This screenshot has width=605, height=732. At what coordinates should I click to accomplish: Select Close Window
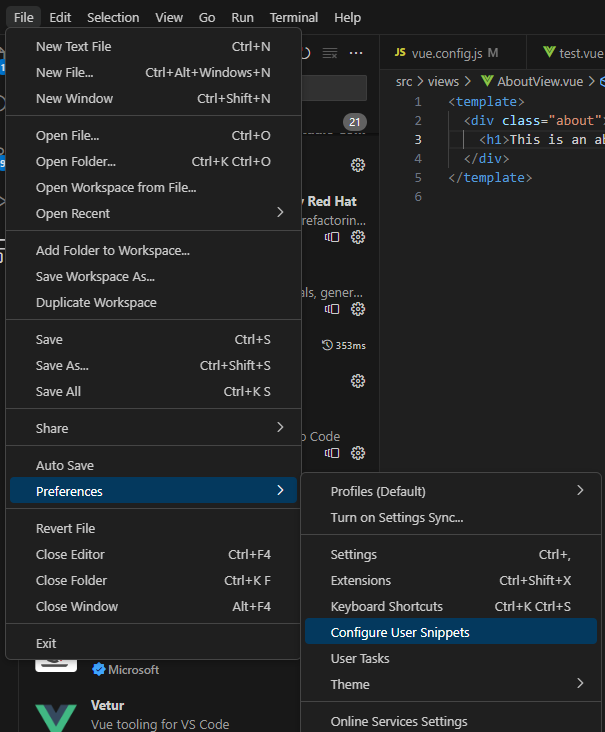pyautogui.click(x=153, y=606)
